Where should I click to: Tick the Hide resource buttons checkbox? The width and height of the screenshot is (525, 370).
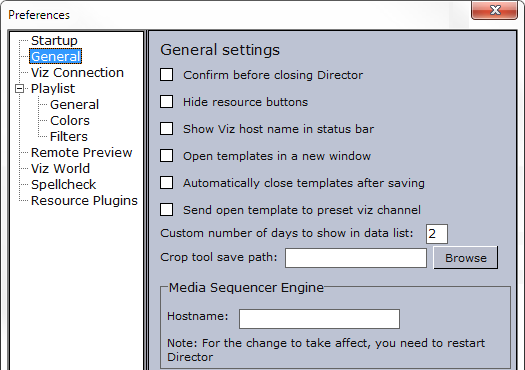167,101
